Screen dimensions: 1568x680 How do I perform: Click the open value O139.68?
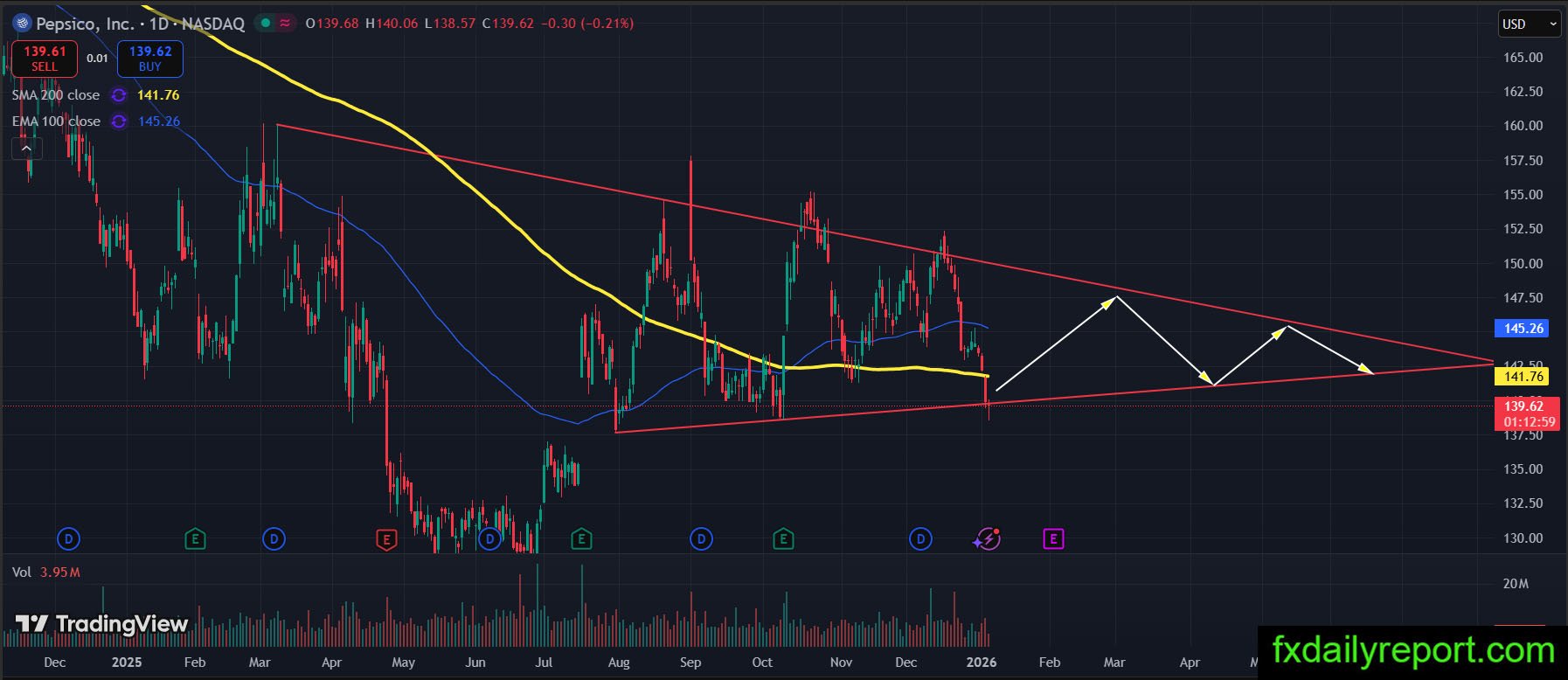(x=332, y=24)
